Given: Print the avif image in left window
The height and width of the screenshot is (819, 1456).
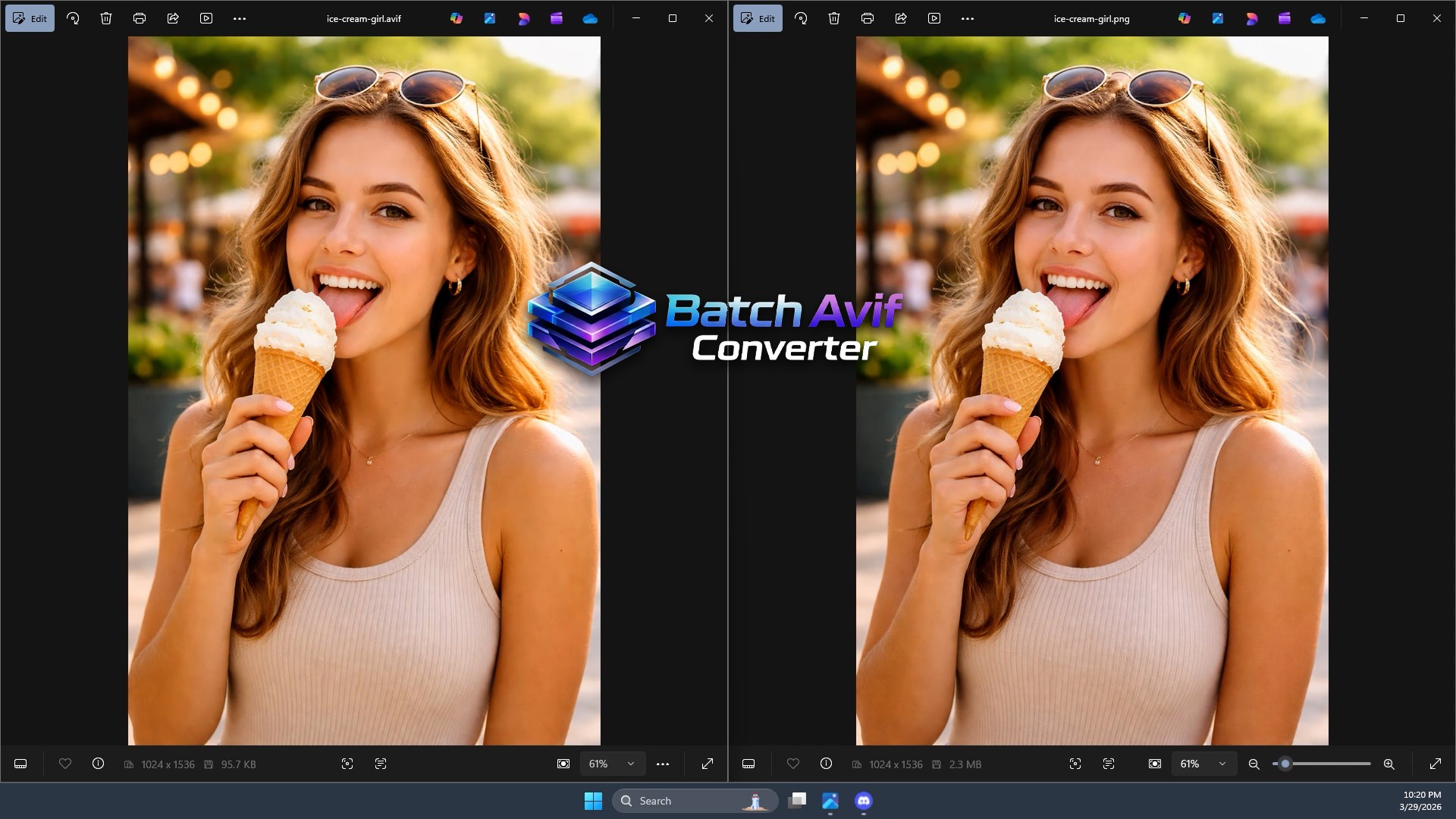Looking at the screenshot, I should pos(140,18).
